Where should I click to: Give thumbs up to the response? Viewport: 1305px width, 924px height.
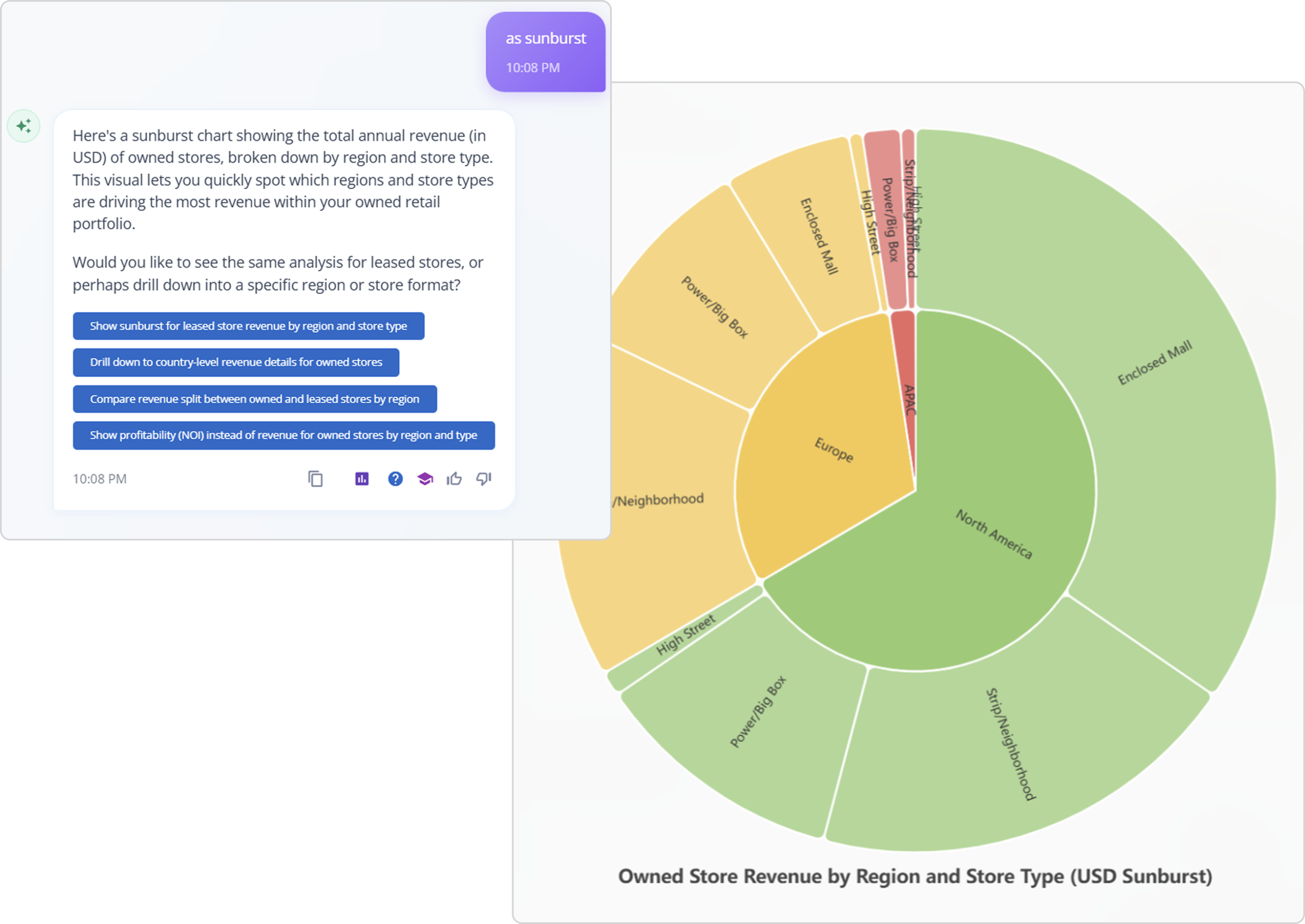[454, 479]
